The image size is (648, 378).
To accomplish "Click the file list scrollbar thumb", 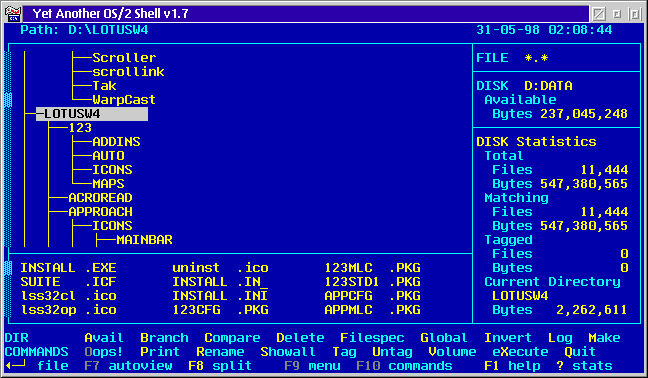I will (x=8, y=268).
